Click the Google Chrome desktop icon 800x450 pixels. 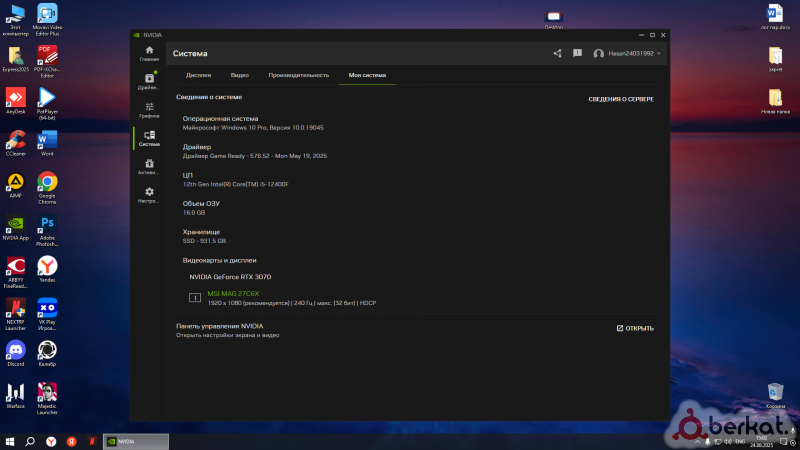click(x=47, y=183)
